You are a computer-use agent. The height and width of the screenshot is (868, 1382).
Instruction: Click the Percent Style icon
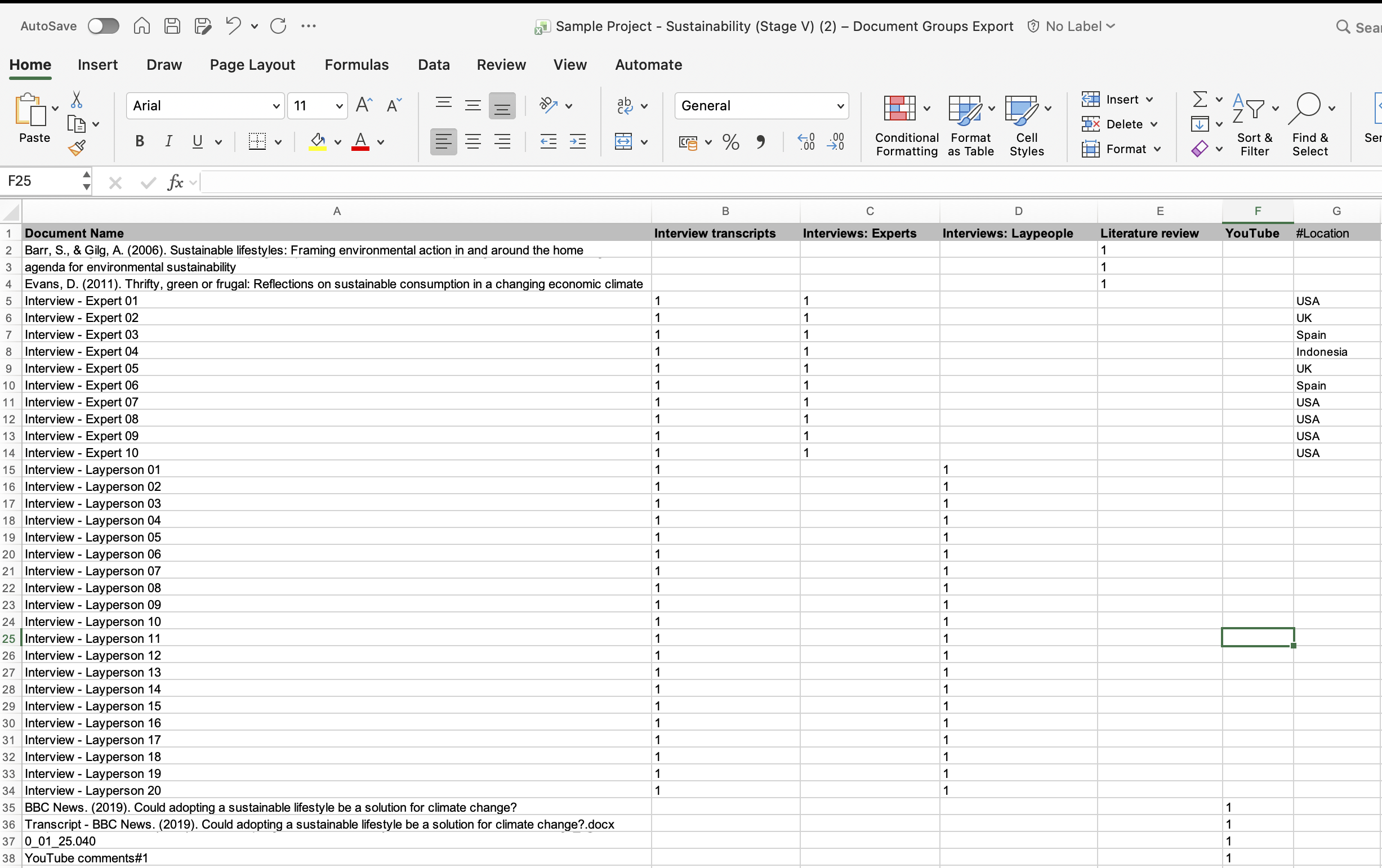click(x=730, y=142)
